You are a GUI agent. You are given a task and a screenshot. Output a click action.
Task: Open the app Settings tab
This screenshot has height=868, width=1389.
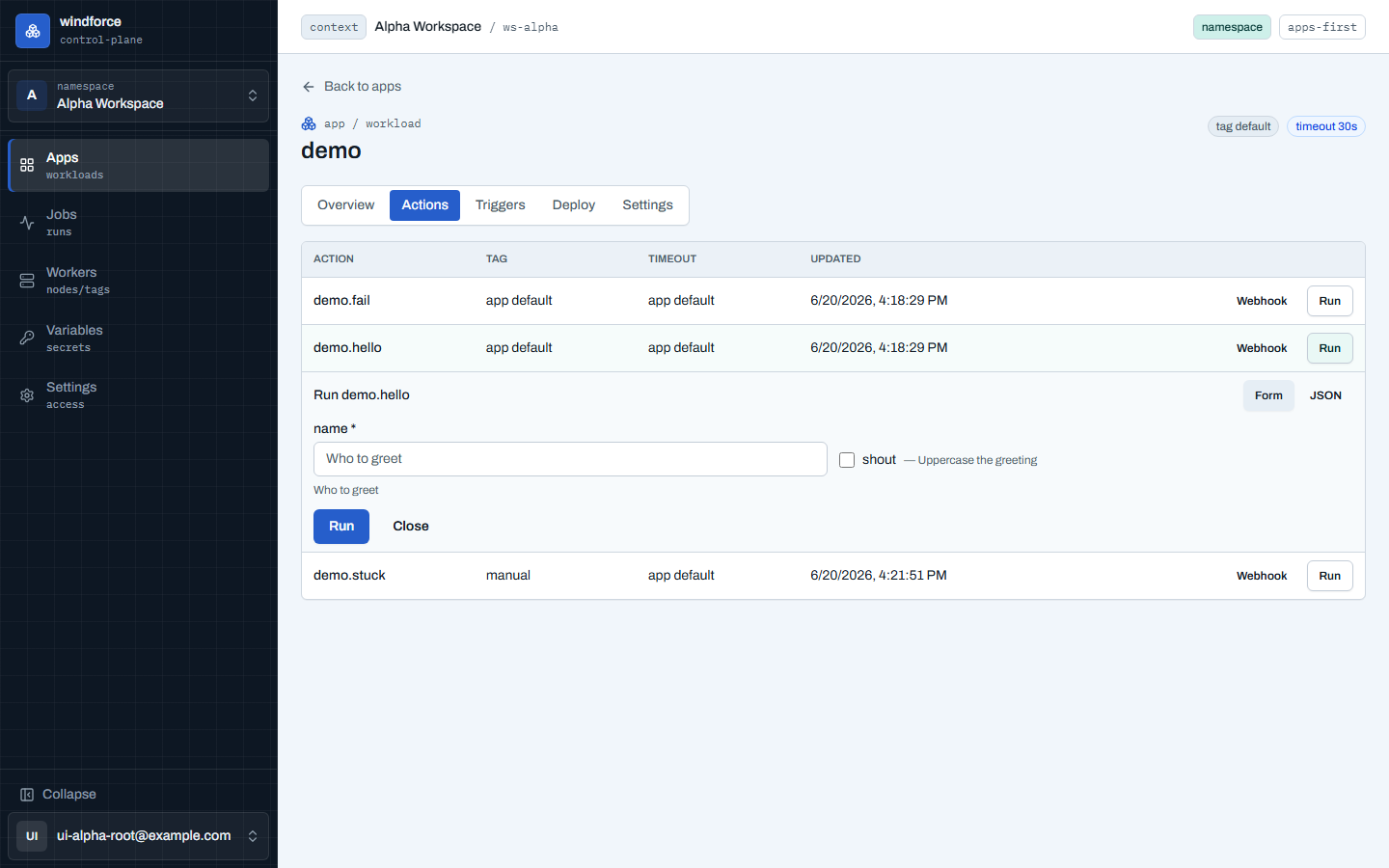(x=647, y=205)
